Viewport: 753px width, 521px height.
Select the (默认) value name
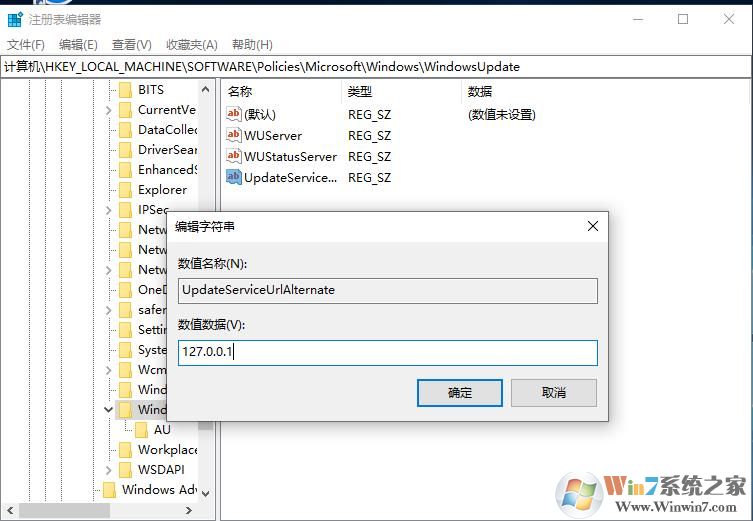click(x=260, y=115)
